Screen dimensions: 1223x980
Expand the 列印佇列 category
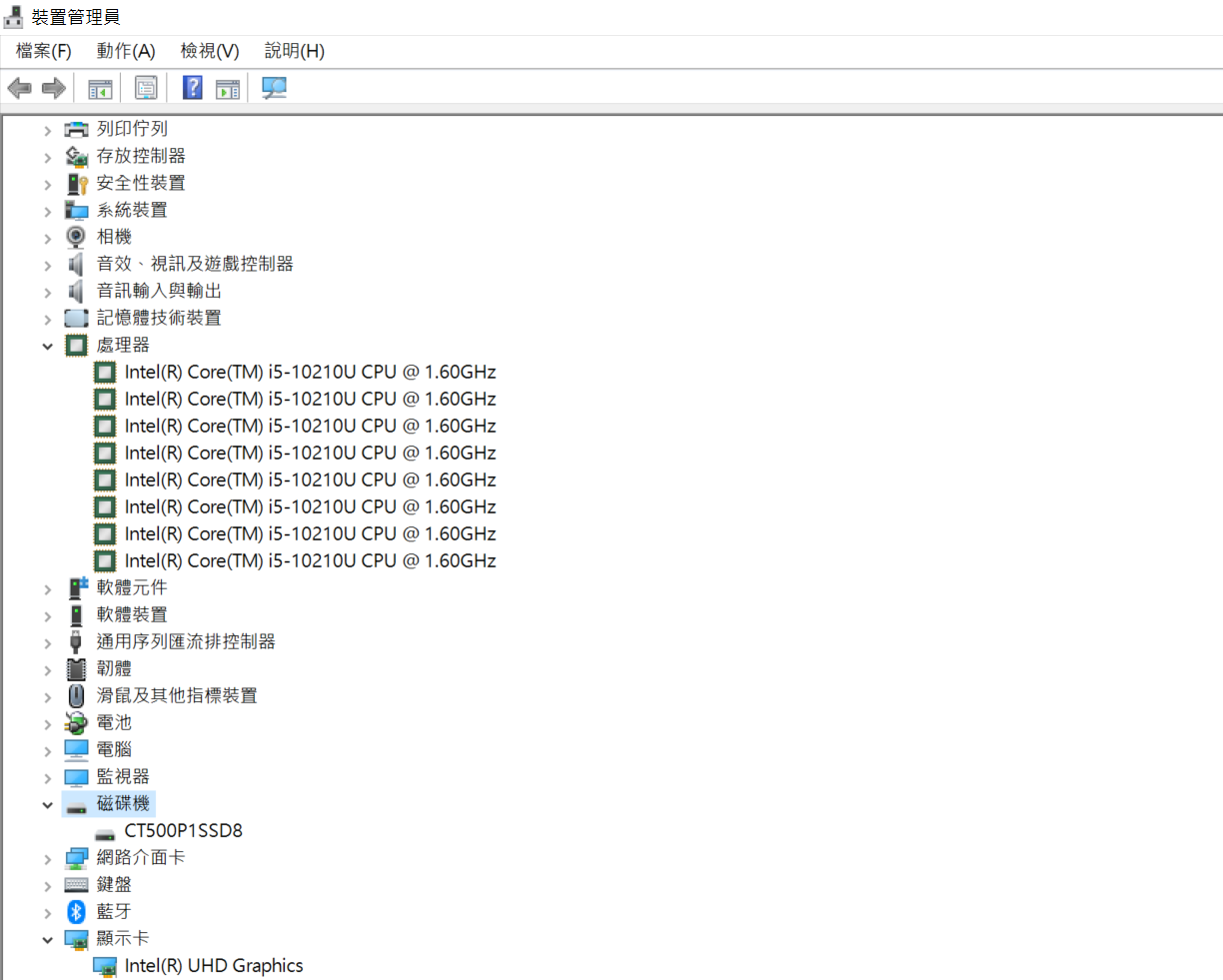47,130
